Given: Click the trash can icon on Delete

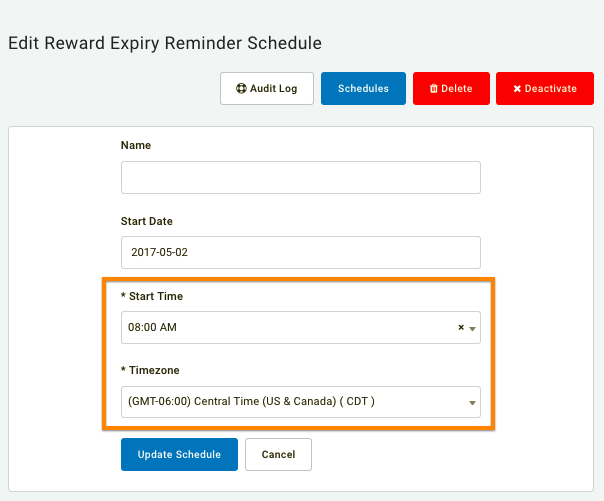Looking at the screenshot, I should pos(434,89).
